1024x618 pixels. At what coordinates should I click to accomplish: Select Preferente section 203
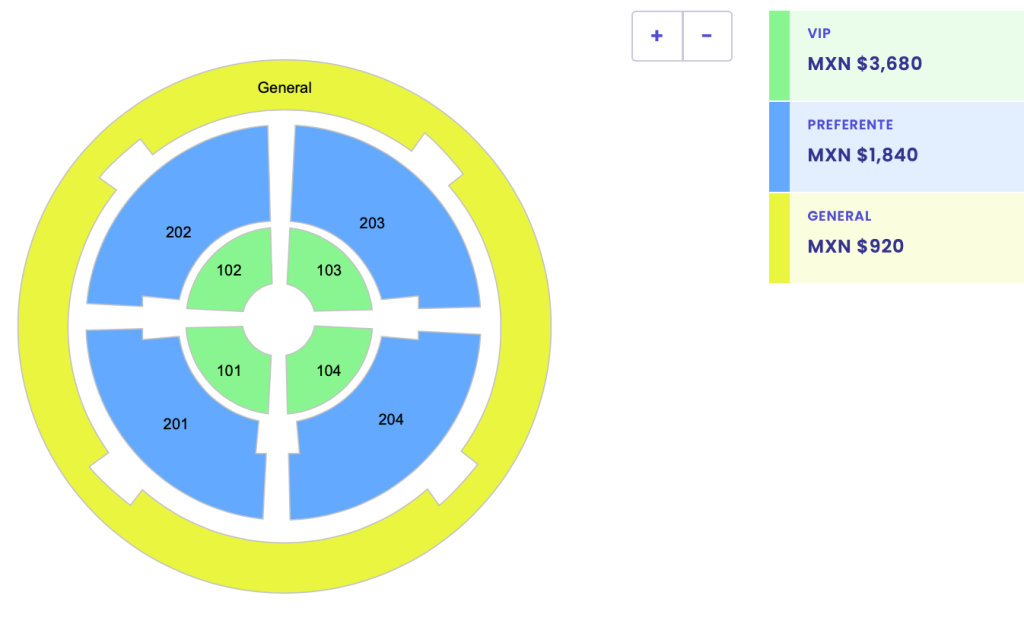tap(372, 224)
